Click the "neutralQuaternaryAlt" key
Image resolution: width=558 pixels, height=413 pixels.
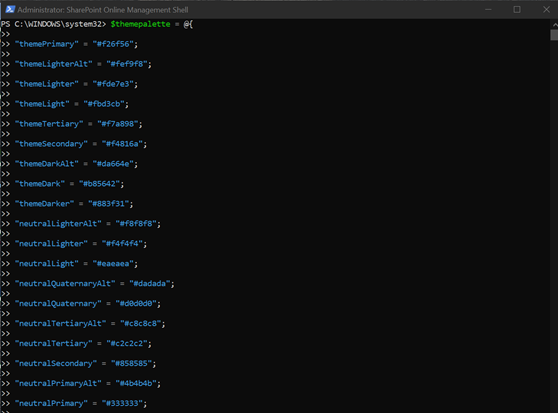coord(65,284)
